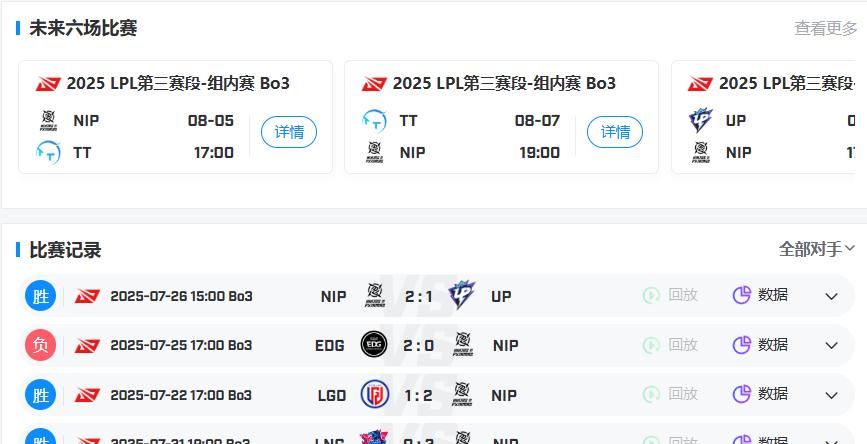
Task: Click the LGD team logo in match record
Action: point(375,394)
